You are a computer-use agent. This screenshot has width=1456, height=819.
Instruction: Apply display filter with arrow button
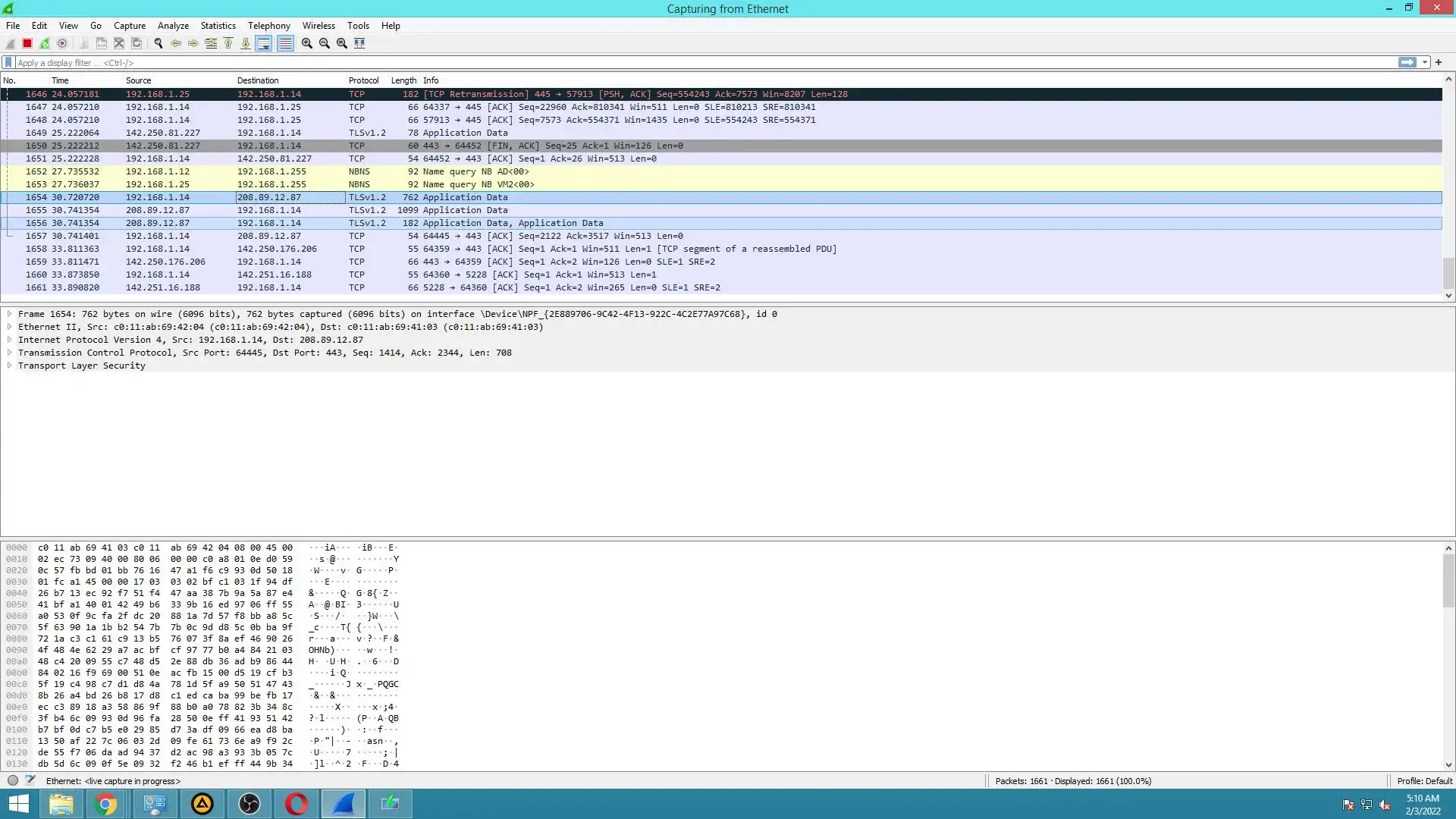tap(1407, 62)
